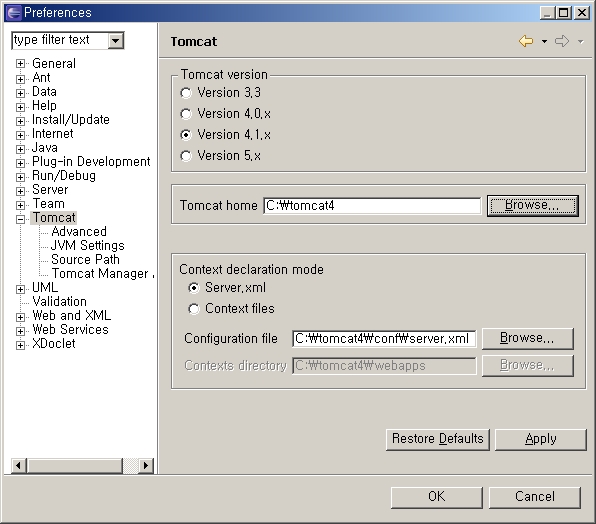Image resolution: width=596 pixels, height=524 pixels.
Task: Click the tree horizontal scrollbar thumb
Action: click(x=74, y=465)
